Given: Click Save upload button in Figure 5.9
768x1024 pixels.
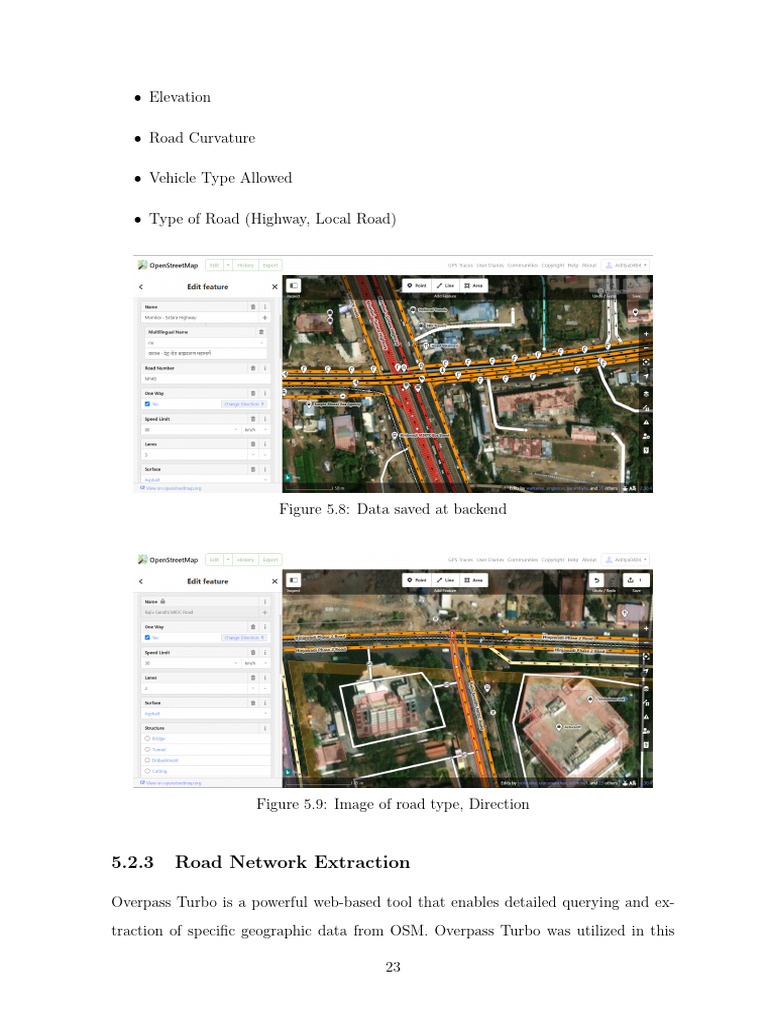Looking at the screenshot, I should pos(635,580).
